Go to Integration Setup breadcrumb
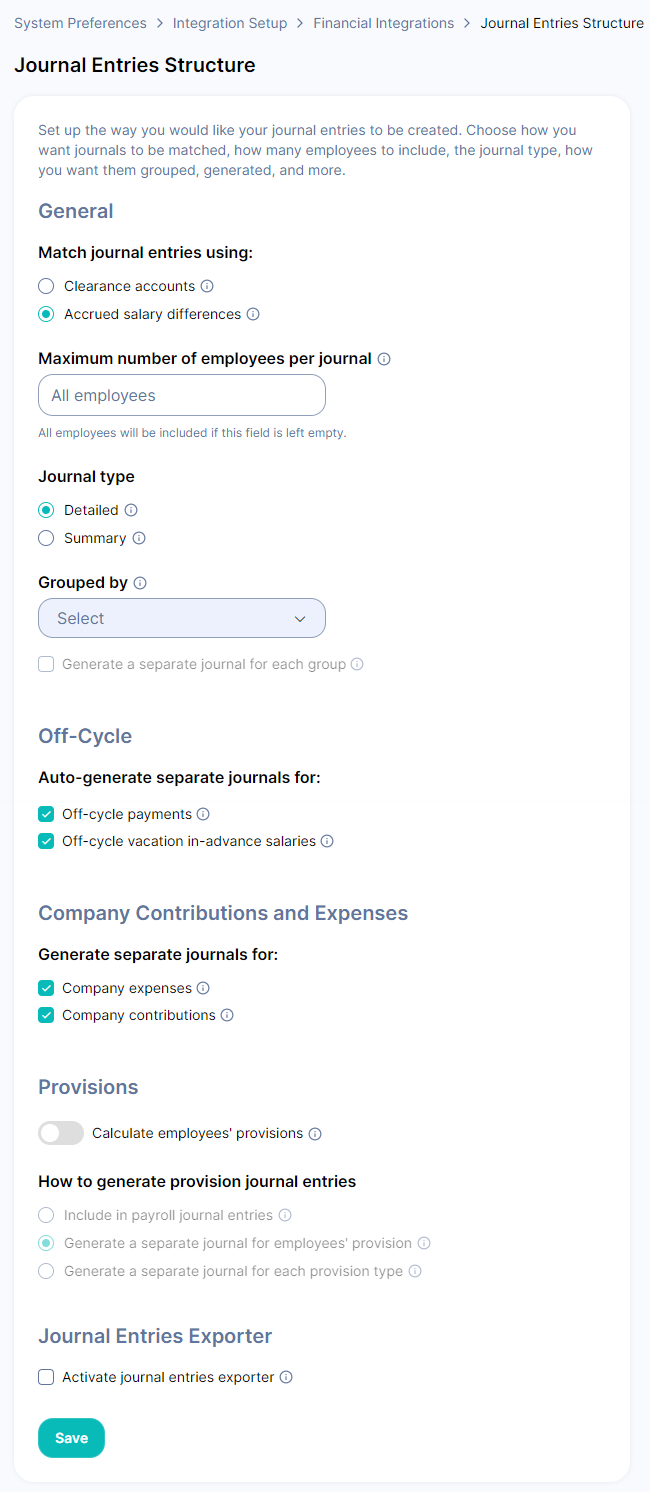The height and width of the screenshot is (1492, 650). pyautogui.click(x=230, y=23)
